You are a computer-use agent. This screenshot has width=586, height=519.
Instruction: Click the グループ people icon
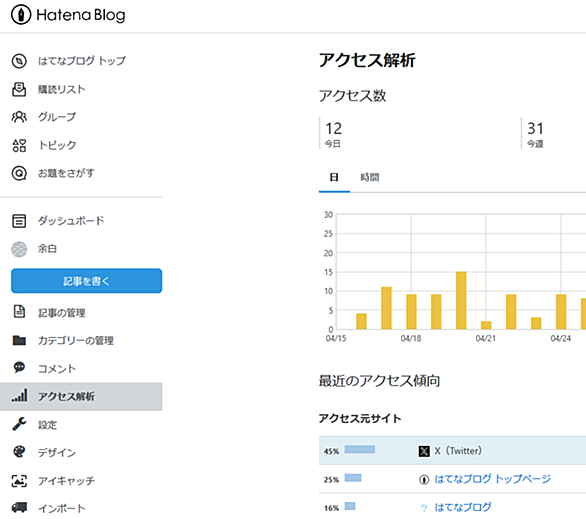19,117
